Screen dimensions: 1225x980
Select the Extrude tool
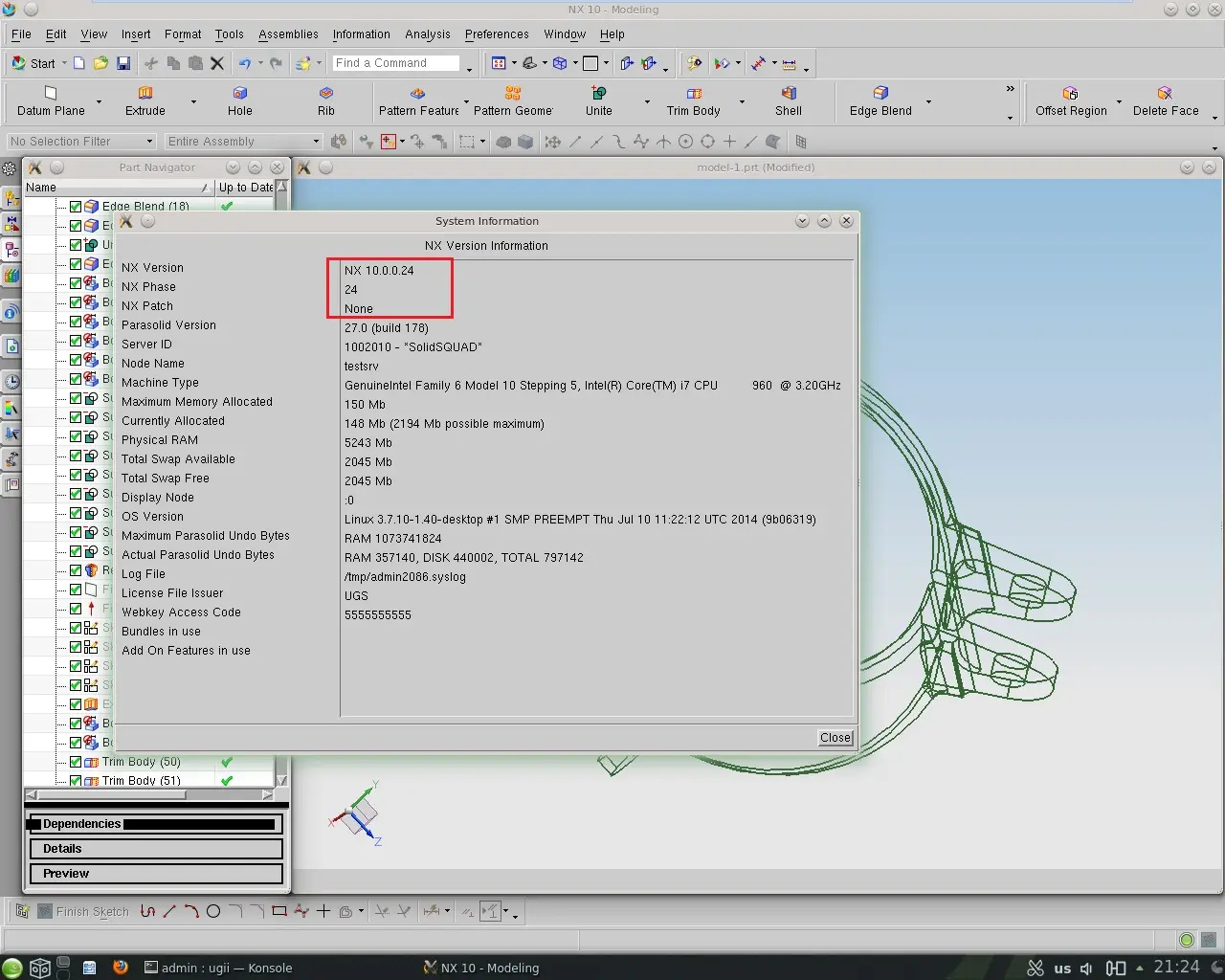point(145,101)
